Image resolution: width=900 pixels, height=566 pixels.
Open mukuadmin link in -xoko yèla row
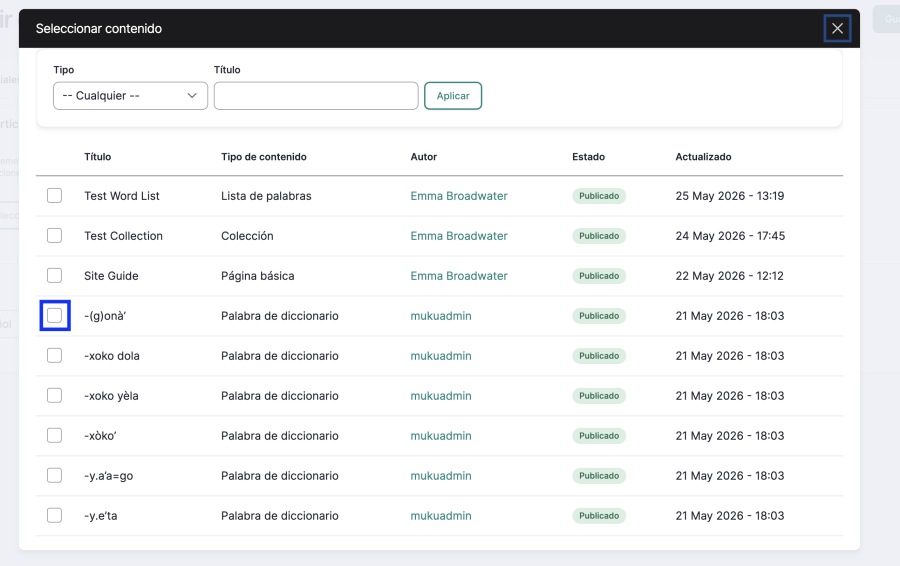click(441, 396)
